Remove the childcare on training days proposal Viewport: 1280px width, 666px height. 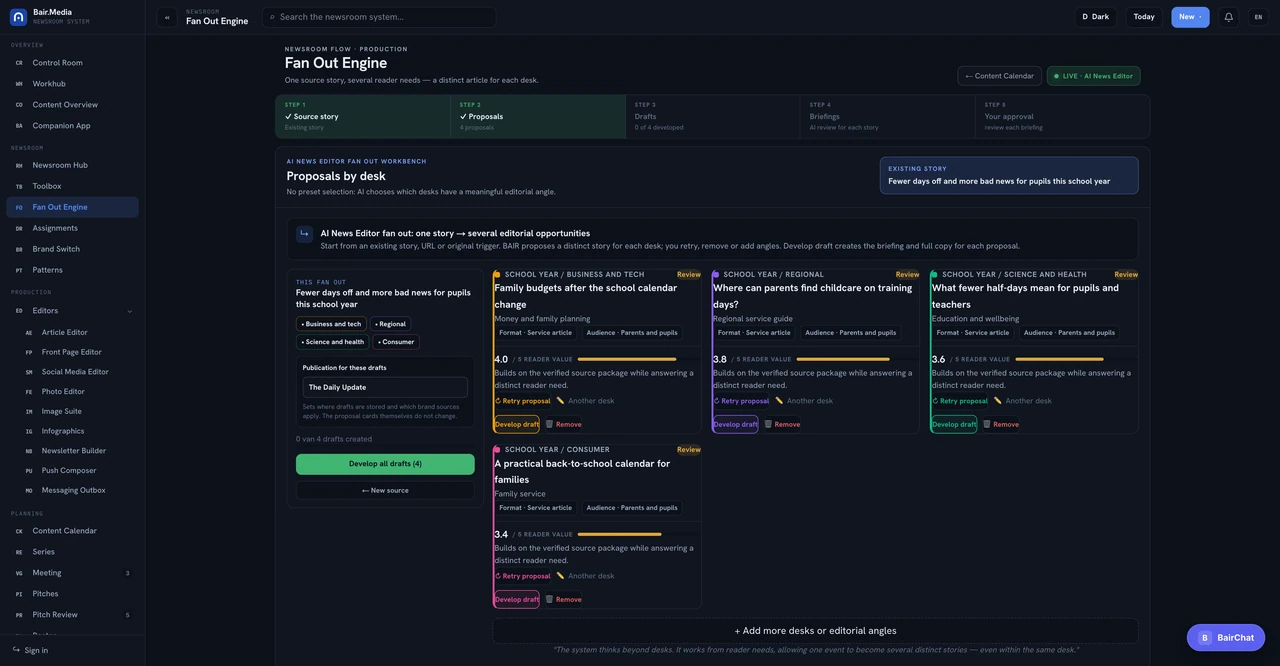(x=782, y=424)
